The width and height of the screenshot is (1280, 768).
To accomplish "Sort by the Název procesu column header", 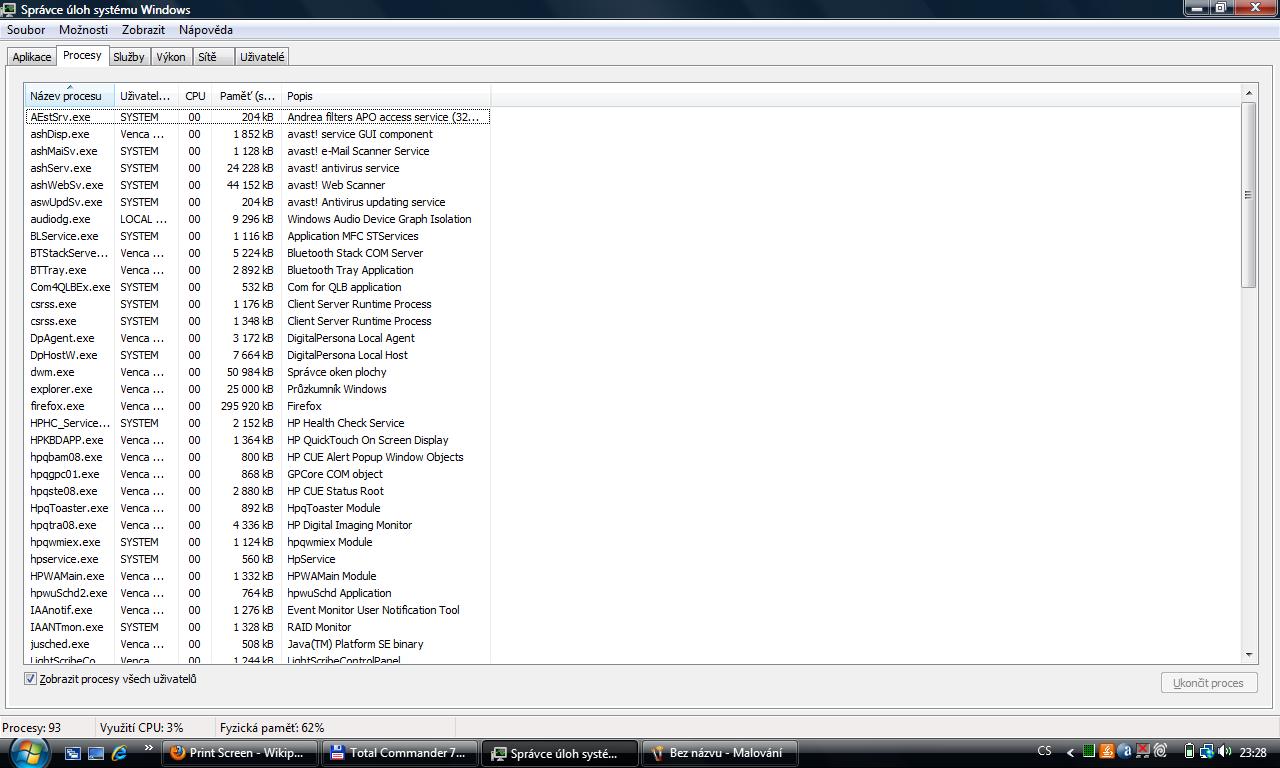I will [x=69, y=96].
